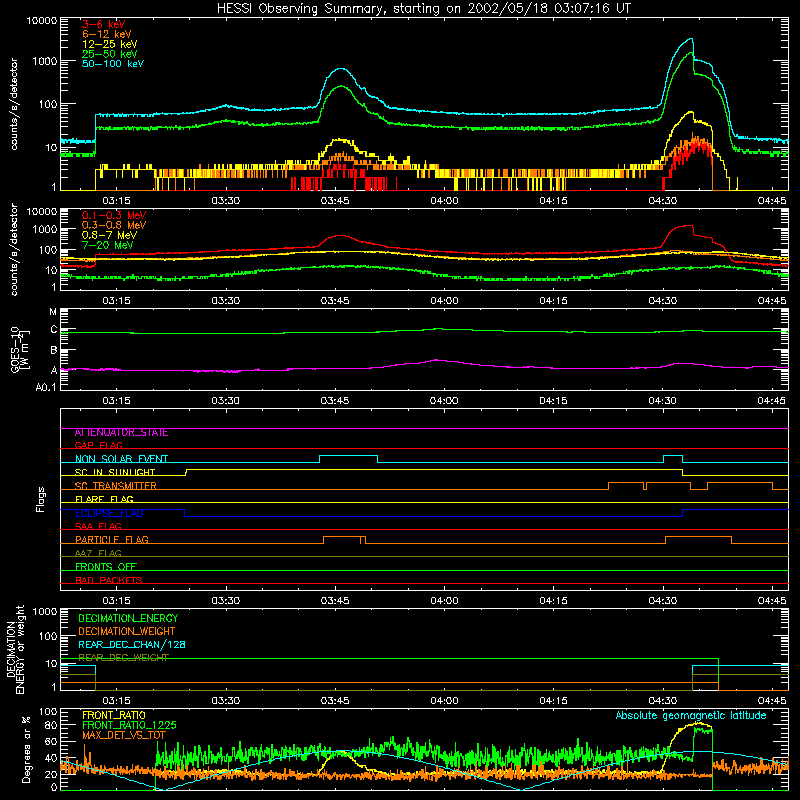800x800 pixels.
Task: Click the NON_SOLAR_EVENT flag label
Action: tap(121, 459)
